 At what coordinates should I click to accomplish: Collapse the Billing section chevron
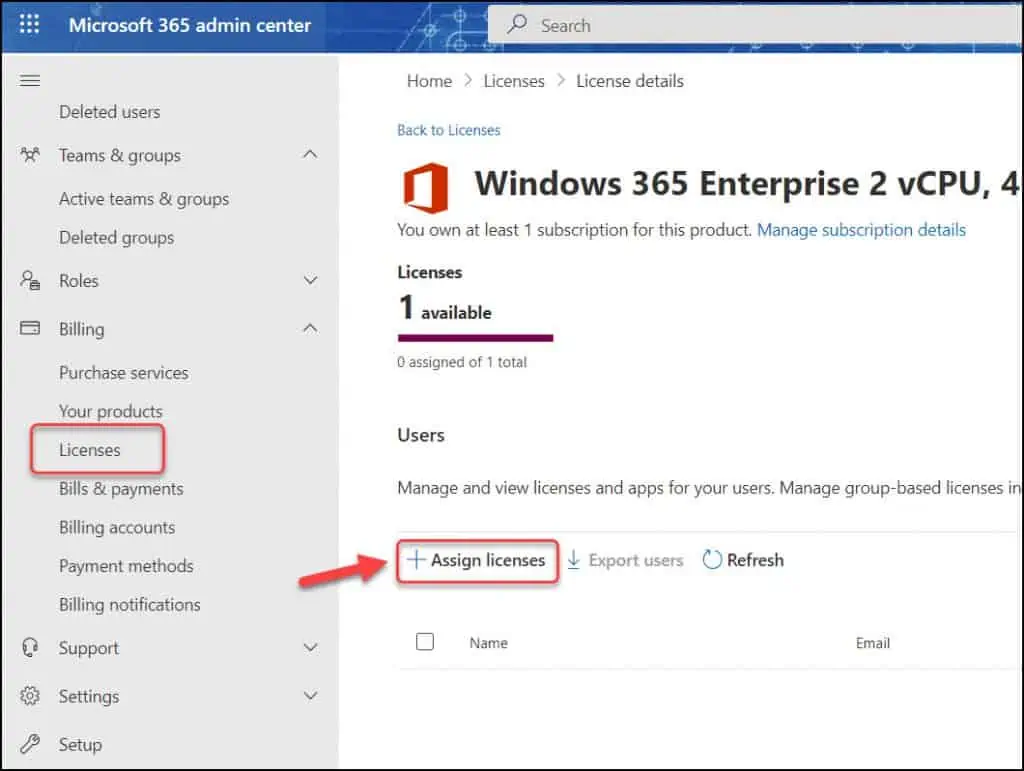tap(310, 328)
